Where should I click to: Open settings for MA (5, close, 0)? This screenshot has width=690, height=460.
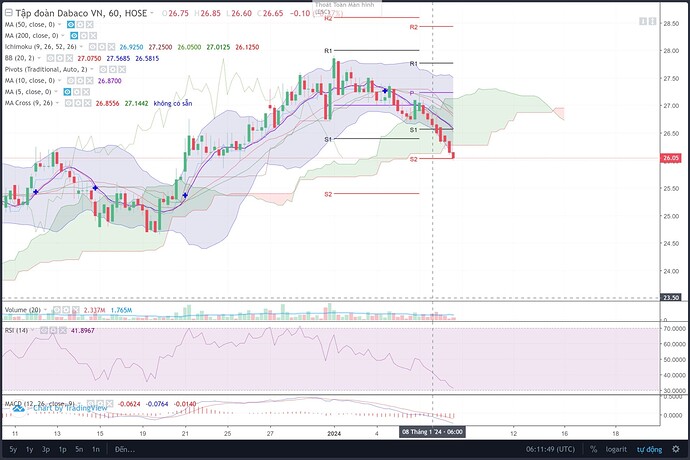[x=77, y=92]
